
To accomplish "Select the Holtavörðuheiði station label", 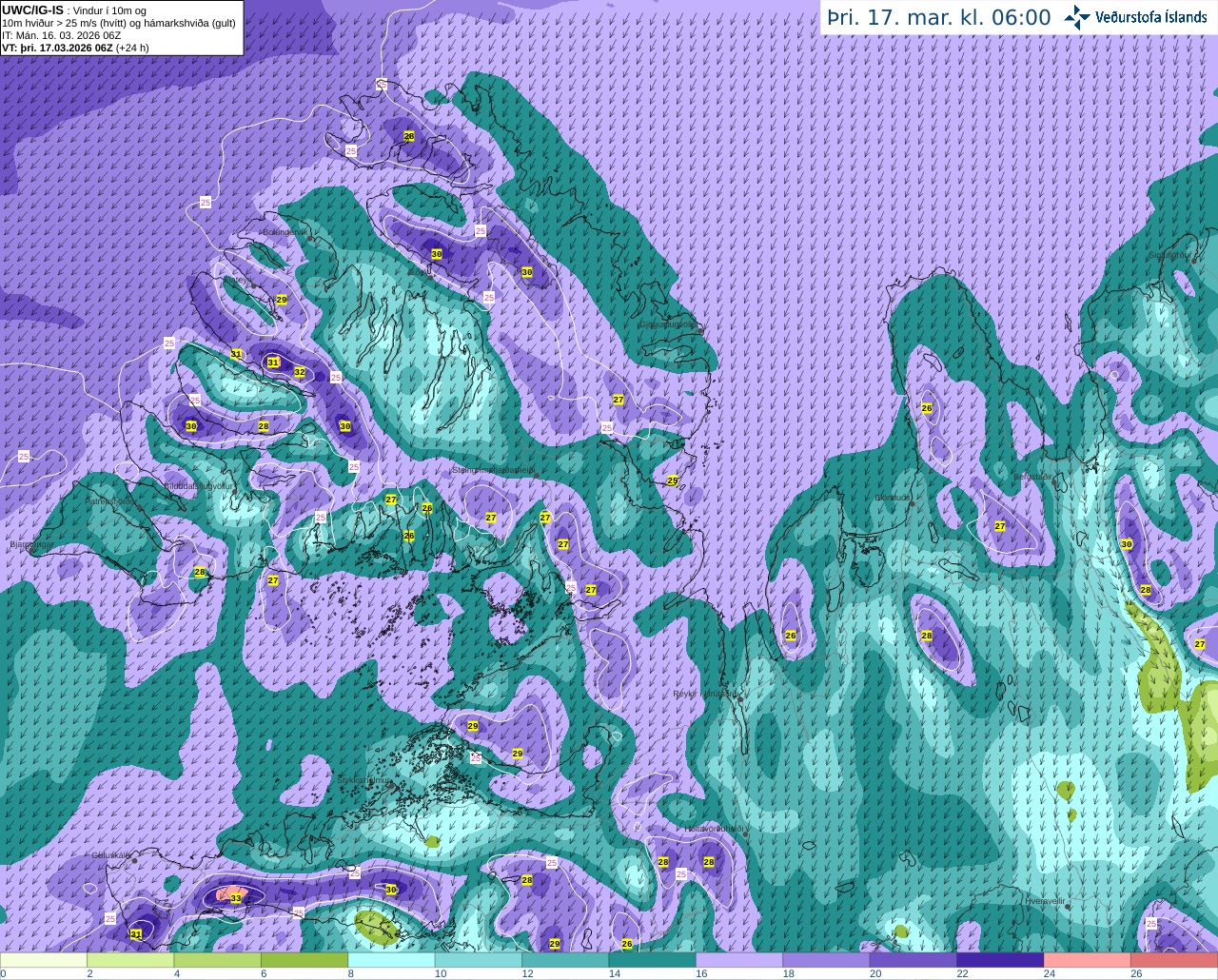I will [x=714, y=829].
